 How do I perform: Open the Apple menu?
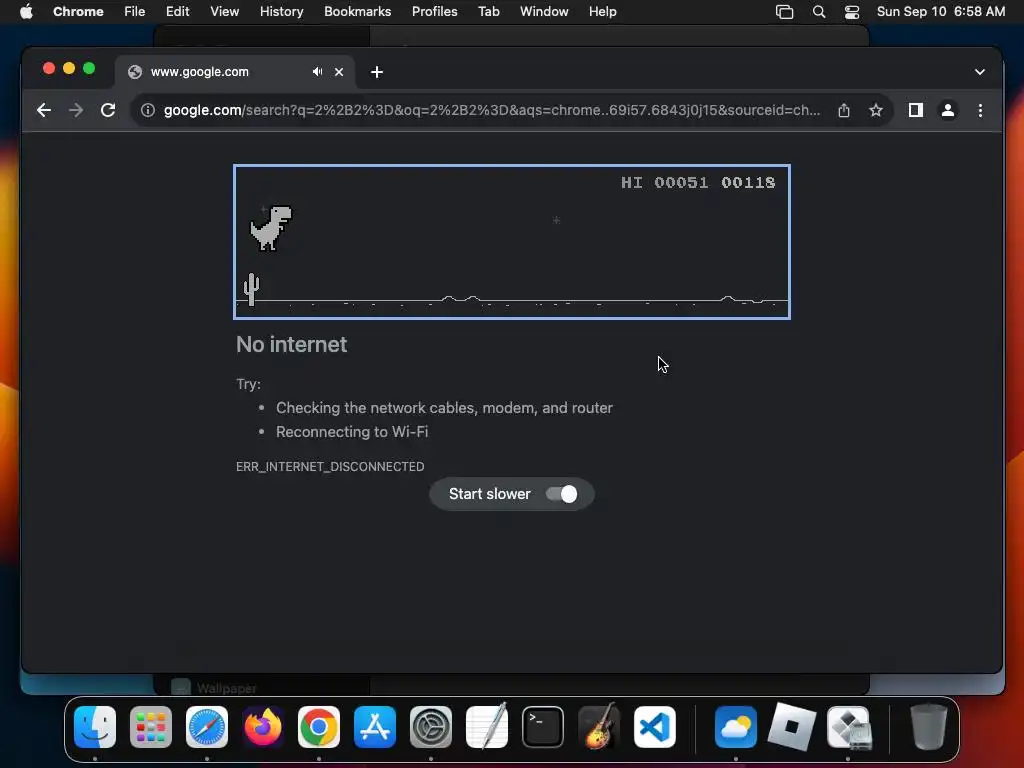26,12
